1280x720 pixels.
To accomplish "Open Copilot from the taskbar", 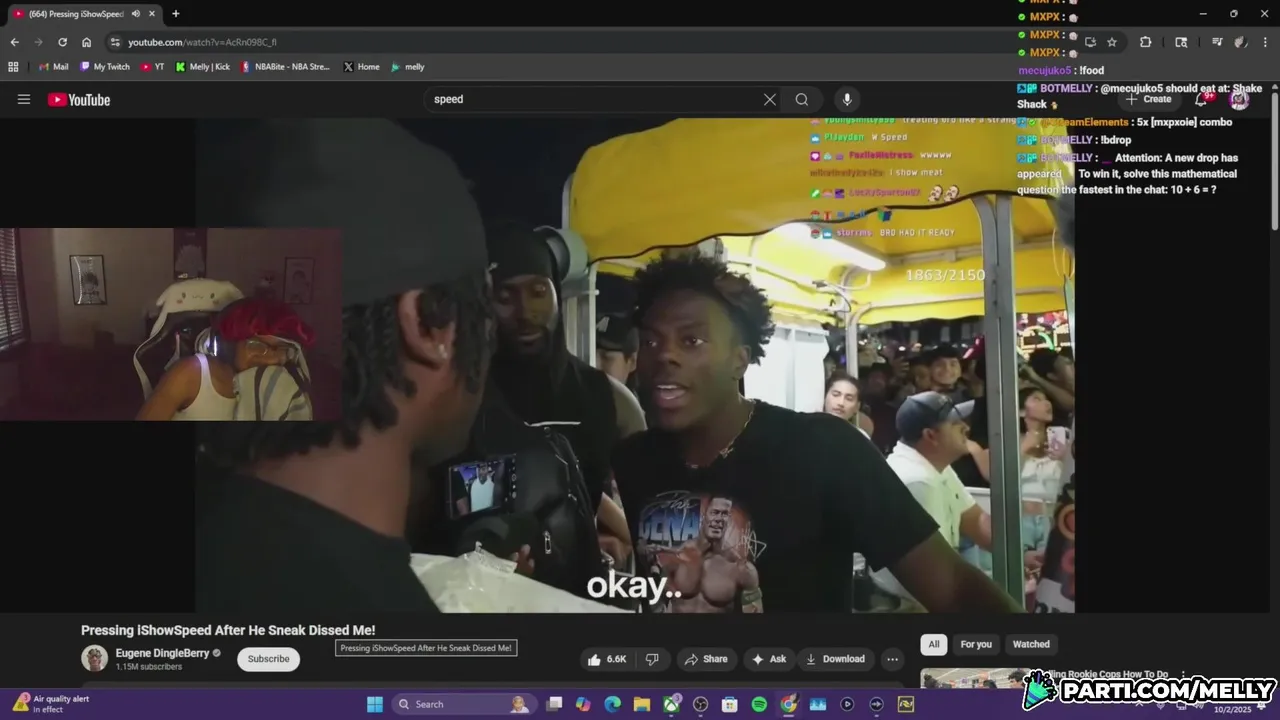I will (584, 704).
